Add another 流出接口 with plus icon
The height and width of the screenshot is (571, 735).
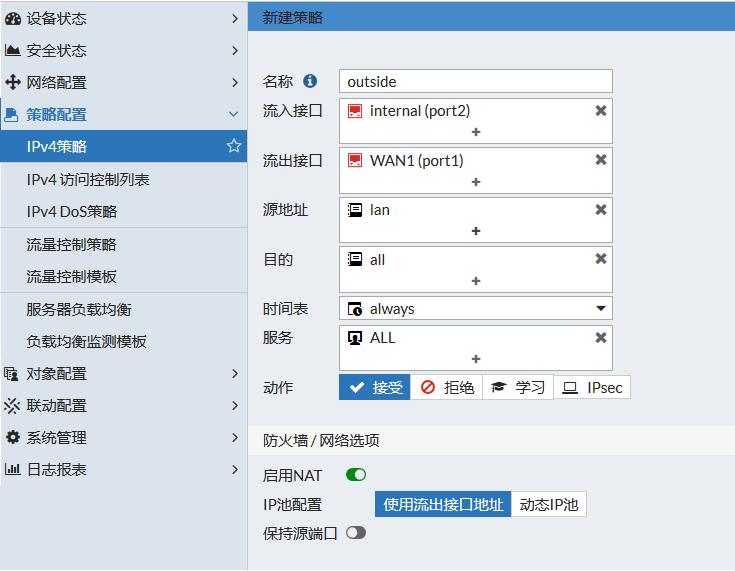[x=476, y=182]
